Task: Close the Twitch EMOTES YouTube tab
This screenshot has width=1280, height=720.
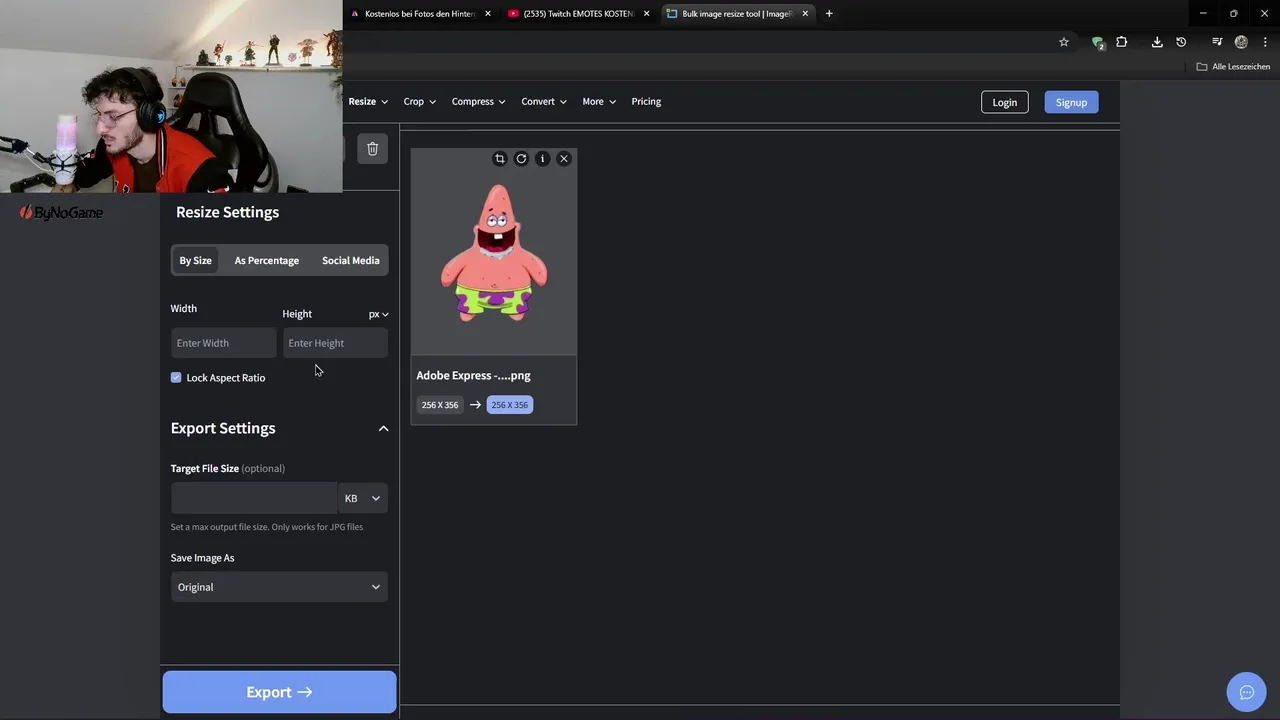Action: [647, 14]
